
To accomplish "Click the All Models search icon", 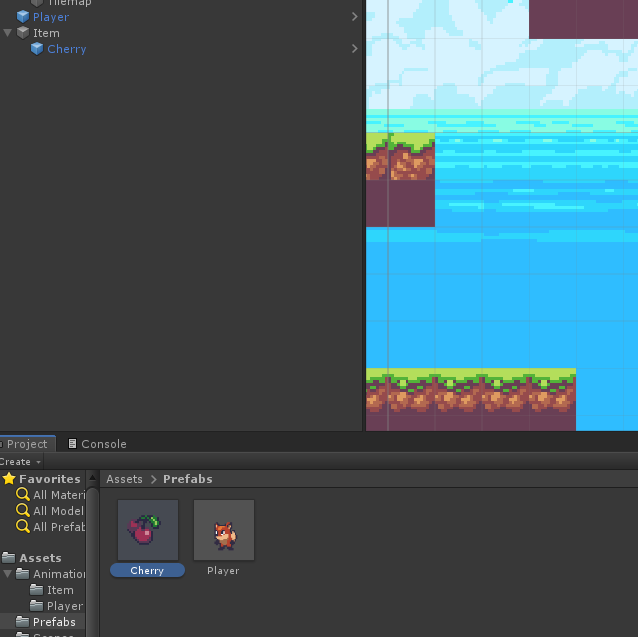I will coord(23,510).
